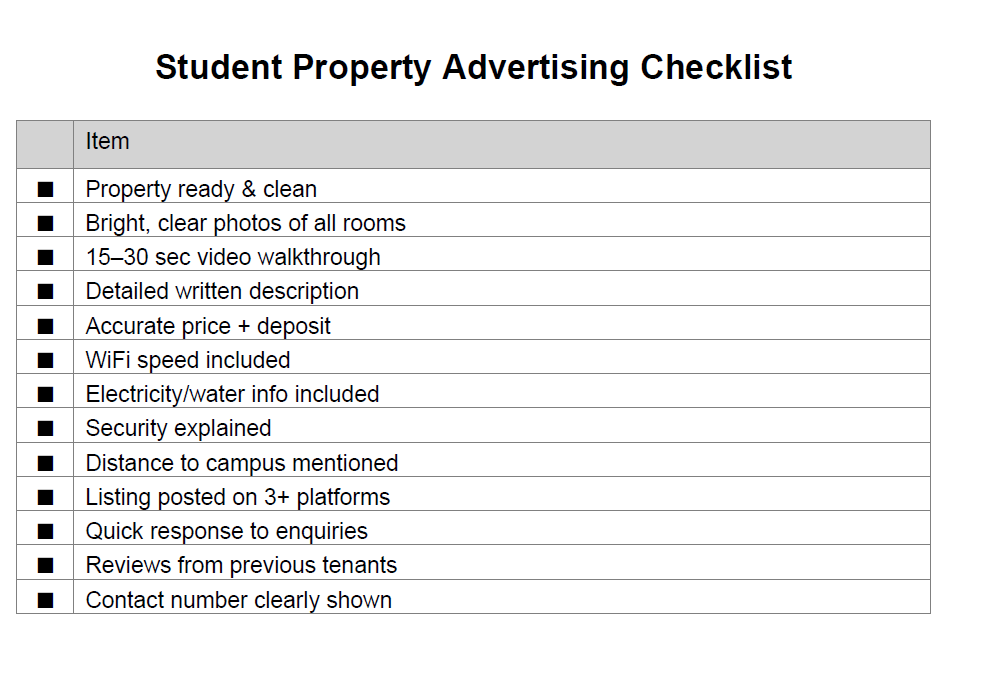The height and width of the screenshot is (690, 981).
Task: Mark the 15–30 sec video walkthrough checkbox
Action: tap(45, 257)
